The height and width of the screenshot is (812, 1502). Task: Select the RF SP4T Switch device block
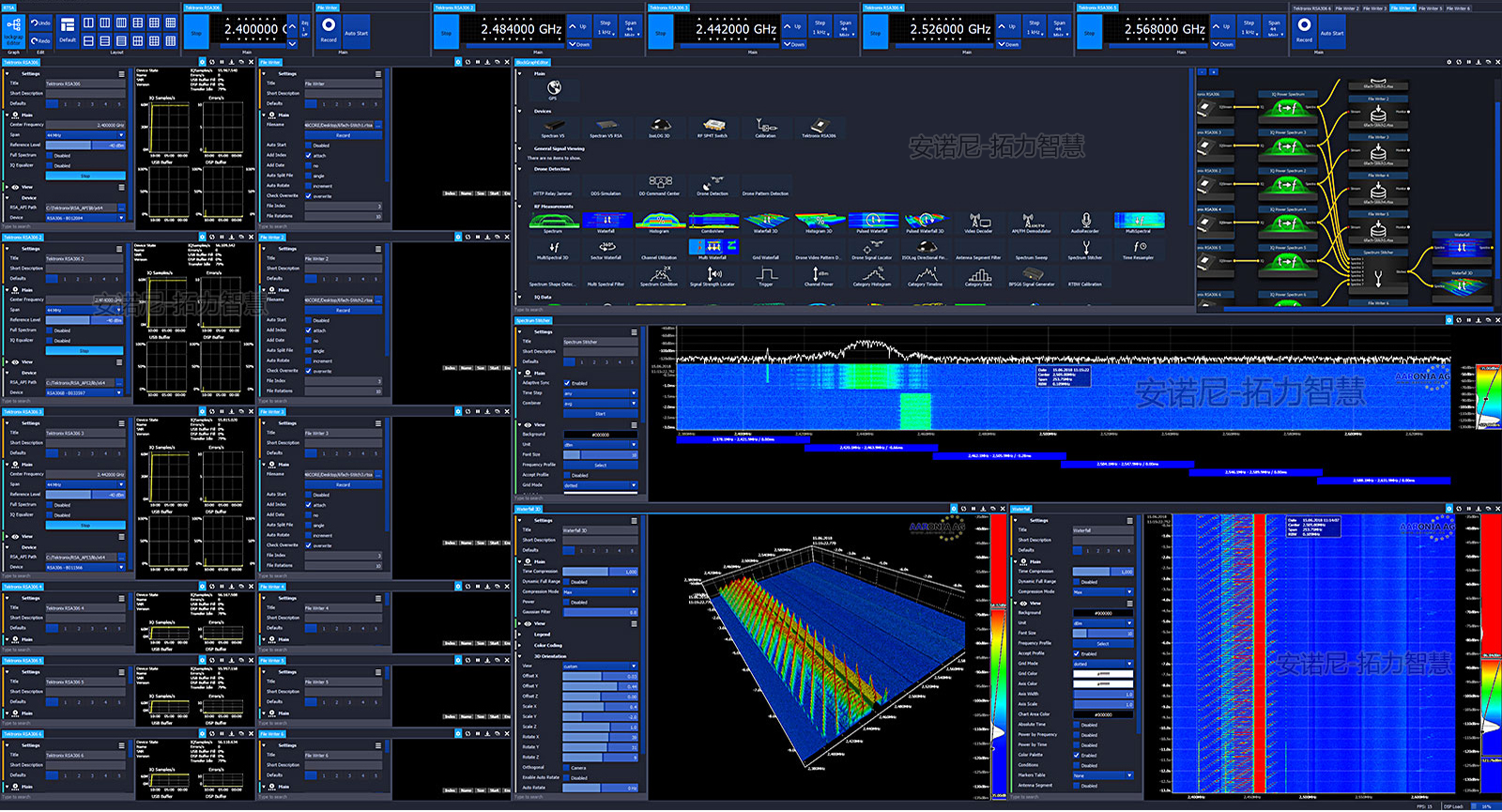713,128
